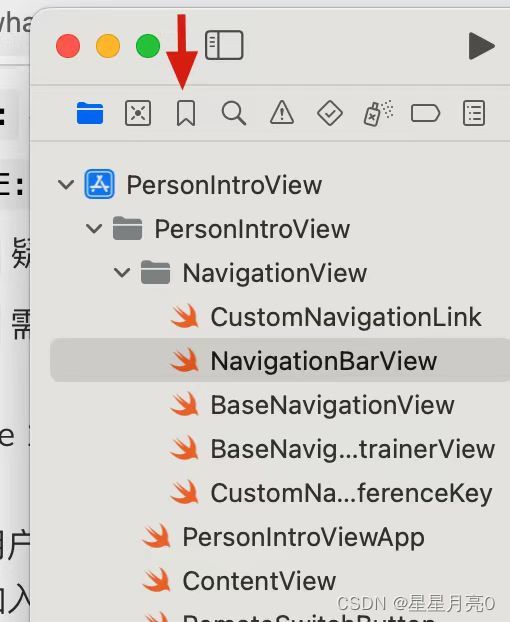
Task: Select the NavigationBarView file
Action: click(280, 360)
